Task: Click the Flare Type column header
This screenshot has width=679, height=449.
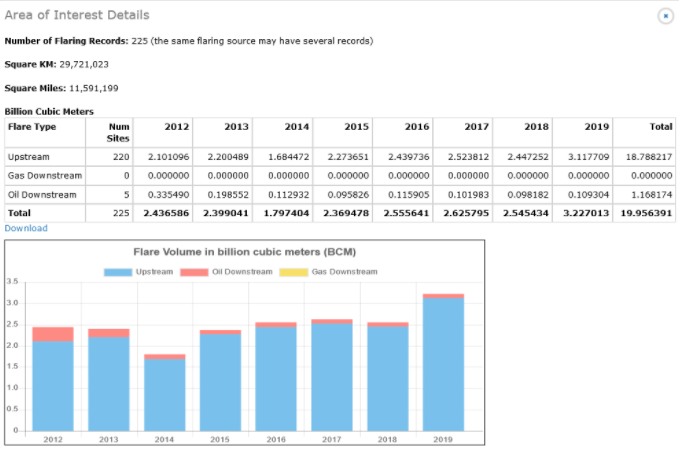Action: 32,127
